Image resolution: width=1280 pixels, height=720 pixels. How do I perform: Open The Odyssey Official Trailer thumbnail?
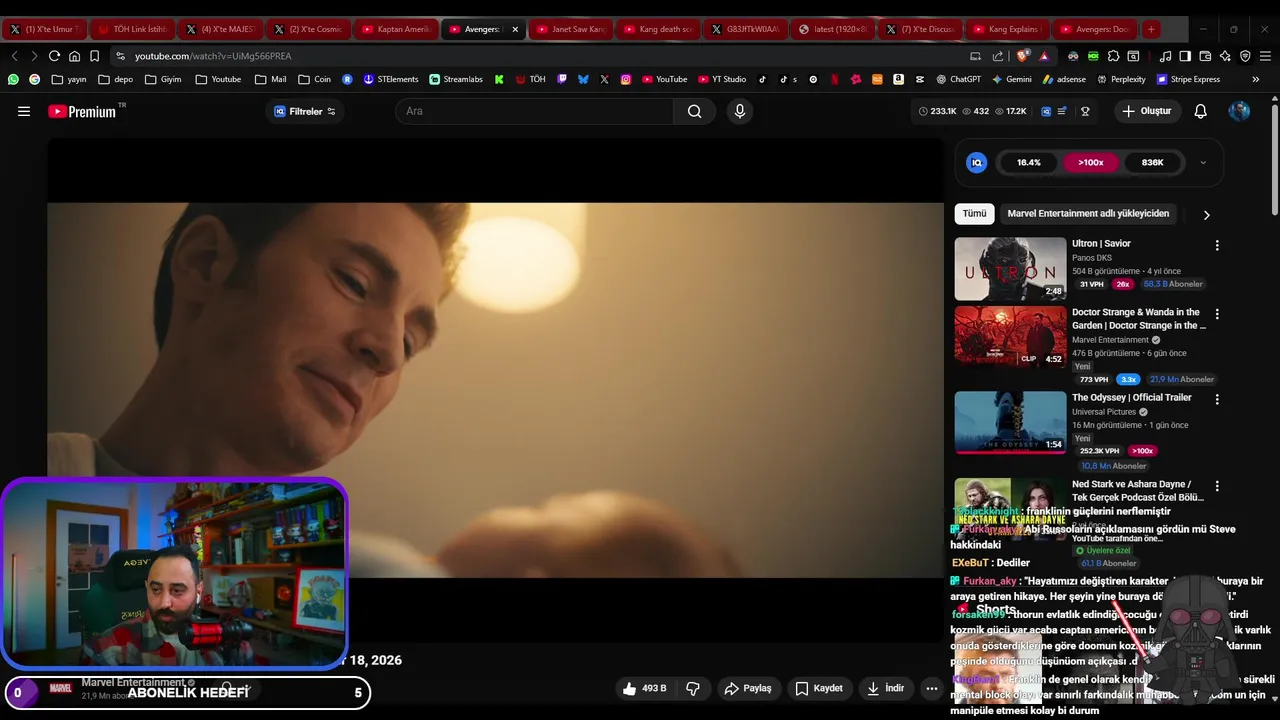(x=1010, y=422)
